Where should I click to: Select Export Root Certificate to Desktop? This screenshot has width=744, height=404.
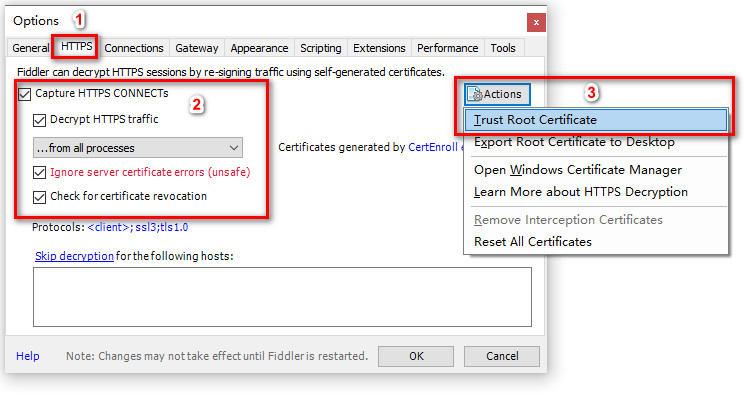tap(595, 141)
